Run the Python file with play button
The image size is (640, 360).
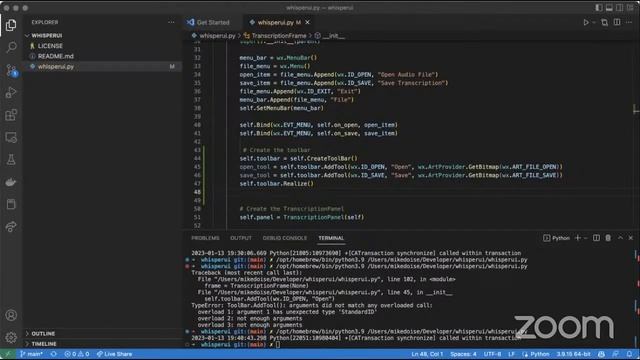(x=586, y=22)
